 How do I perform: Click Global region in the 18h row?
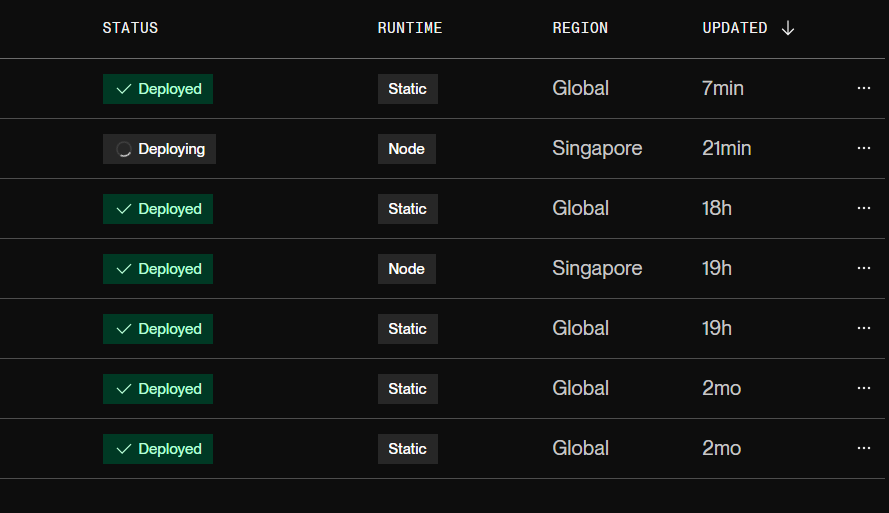pos(581,209)
